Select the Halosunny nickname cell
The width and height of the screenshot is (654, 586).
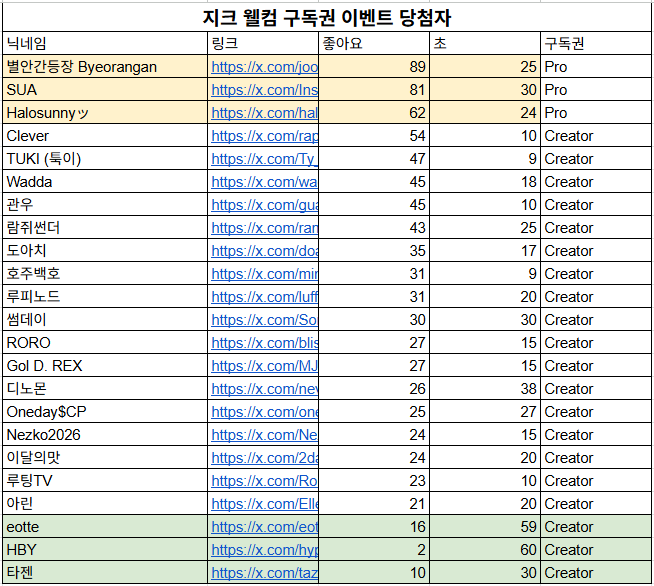click(x=105, y=112)
